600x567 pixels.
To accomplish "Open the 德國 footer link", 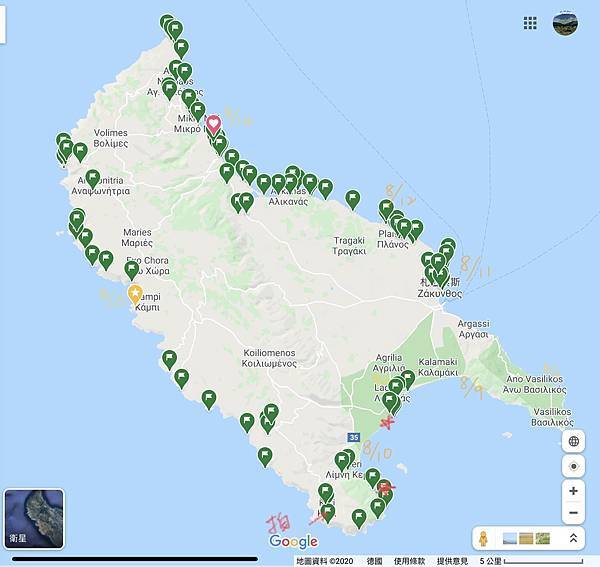I will (x=374, y=561).
